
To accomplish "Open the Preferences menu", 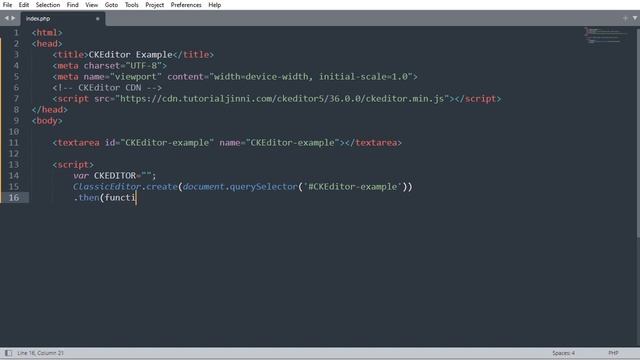I will point(186,5).
